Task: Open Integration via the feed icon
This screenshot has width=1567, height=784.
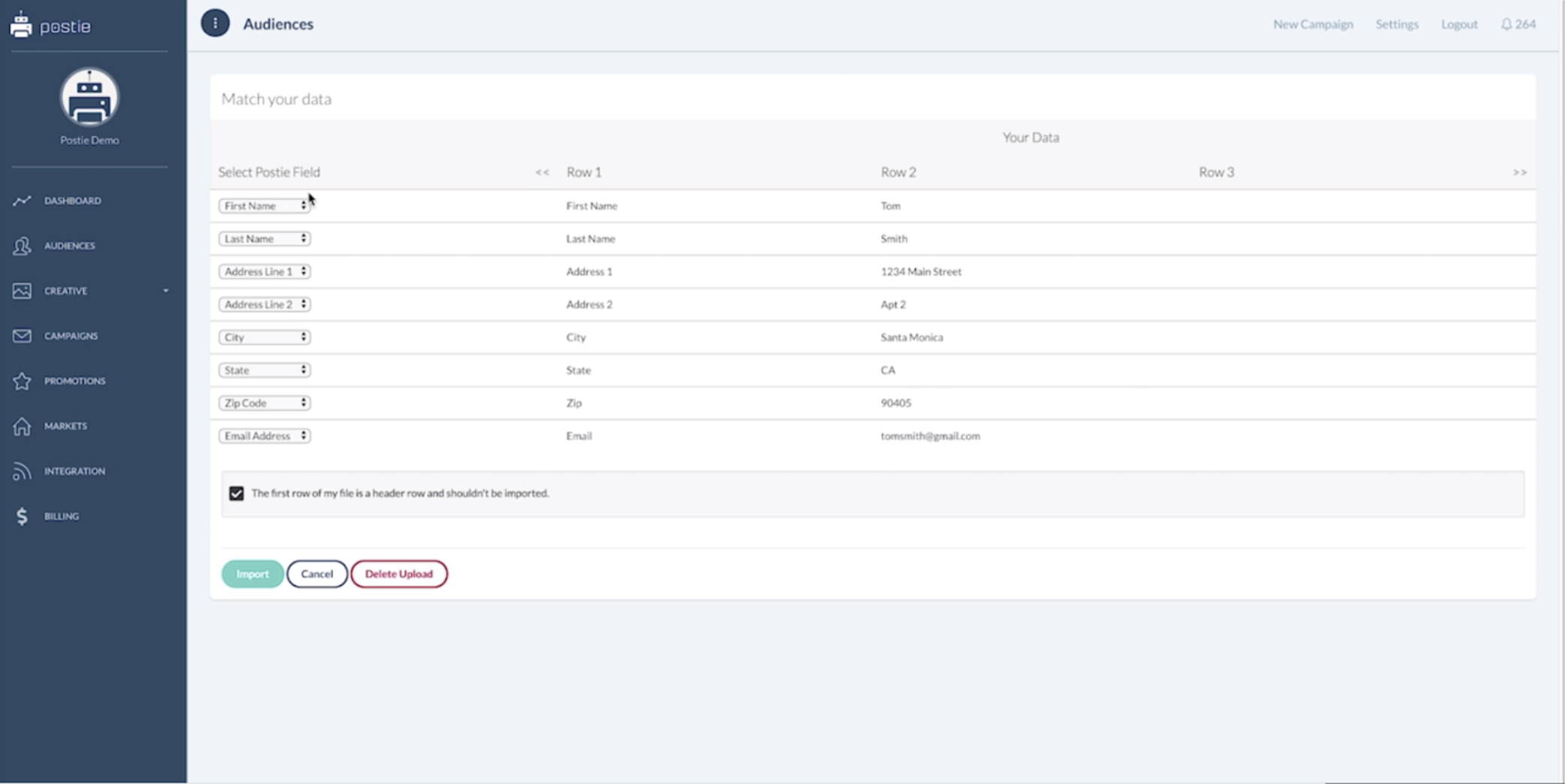Action: point(22,471)
